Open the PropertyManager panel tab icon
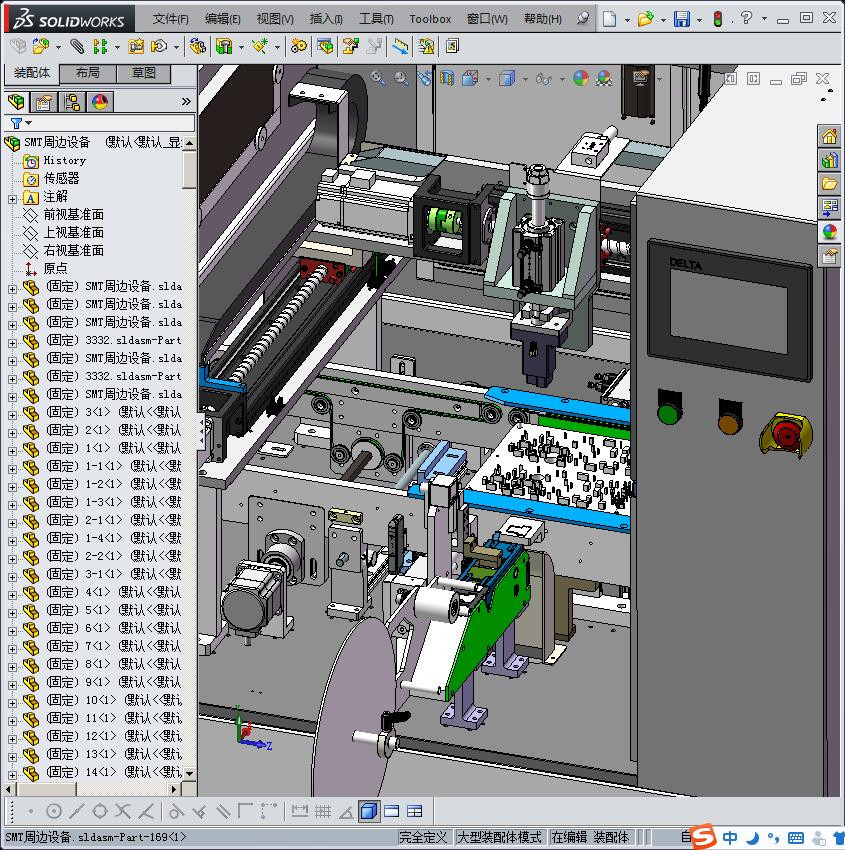 [44, 102]
